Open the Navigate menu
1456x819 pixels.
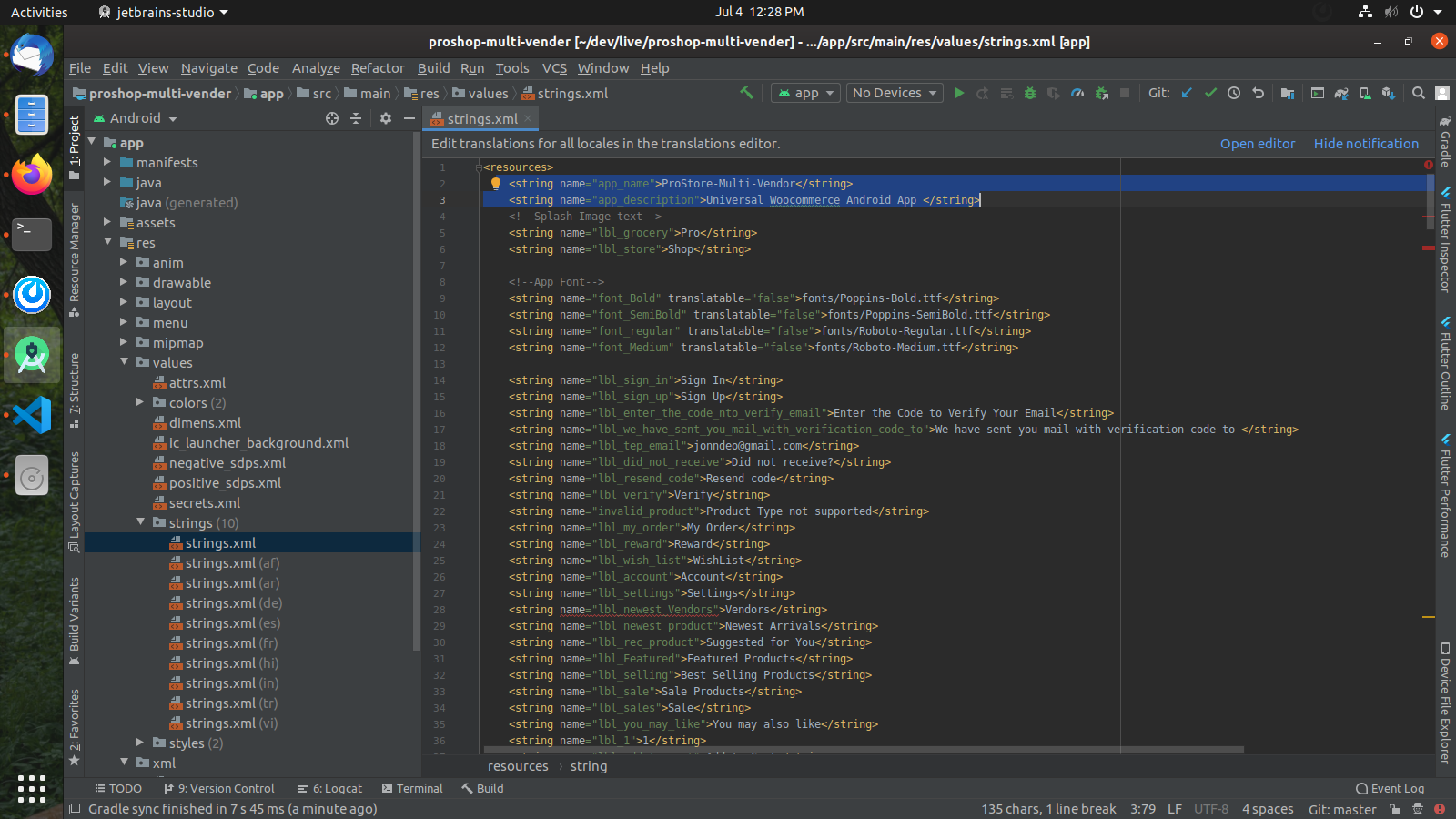[x=209, y=68]
